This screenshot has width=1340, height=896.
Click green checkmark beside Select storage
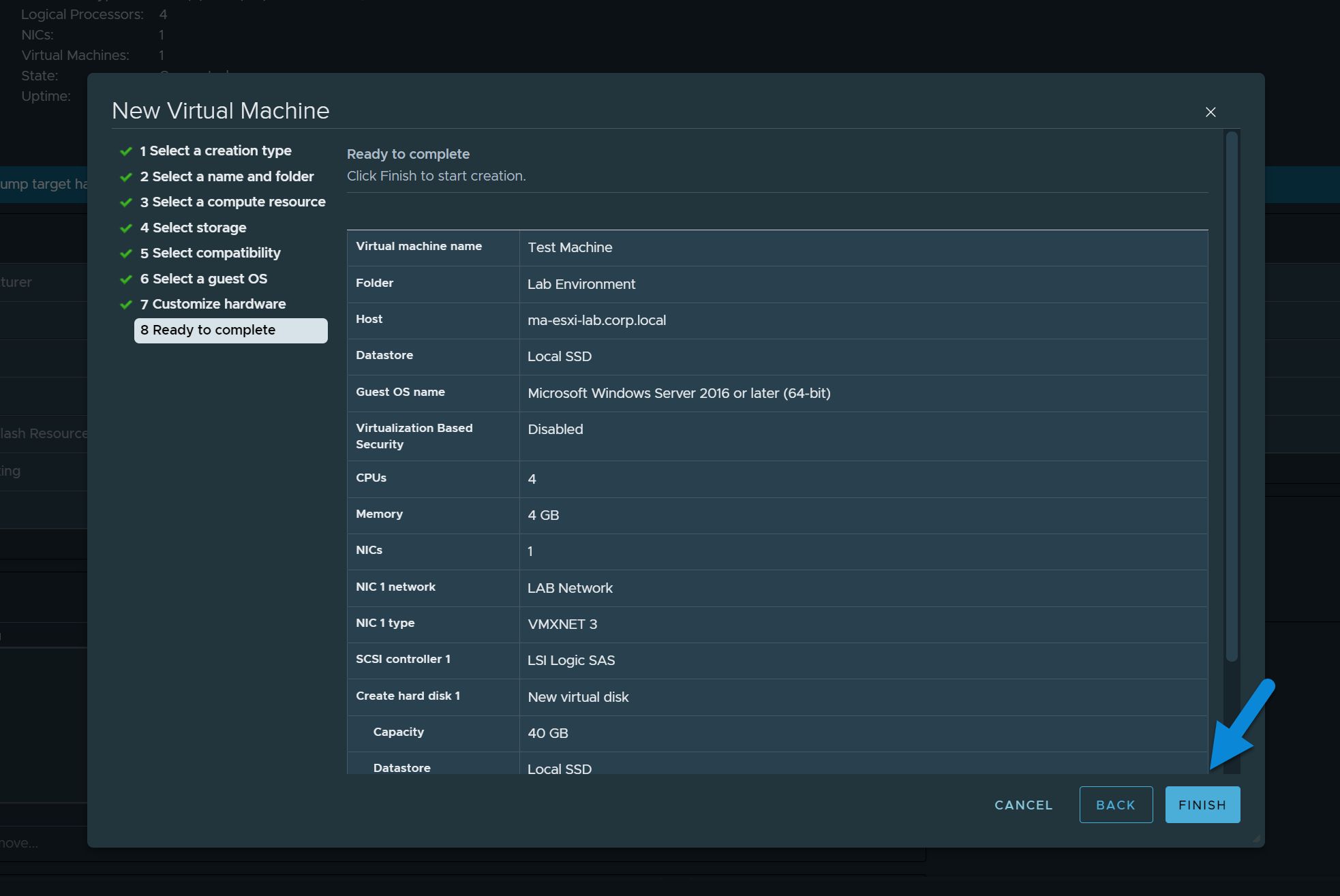(125, 228)
